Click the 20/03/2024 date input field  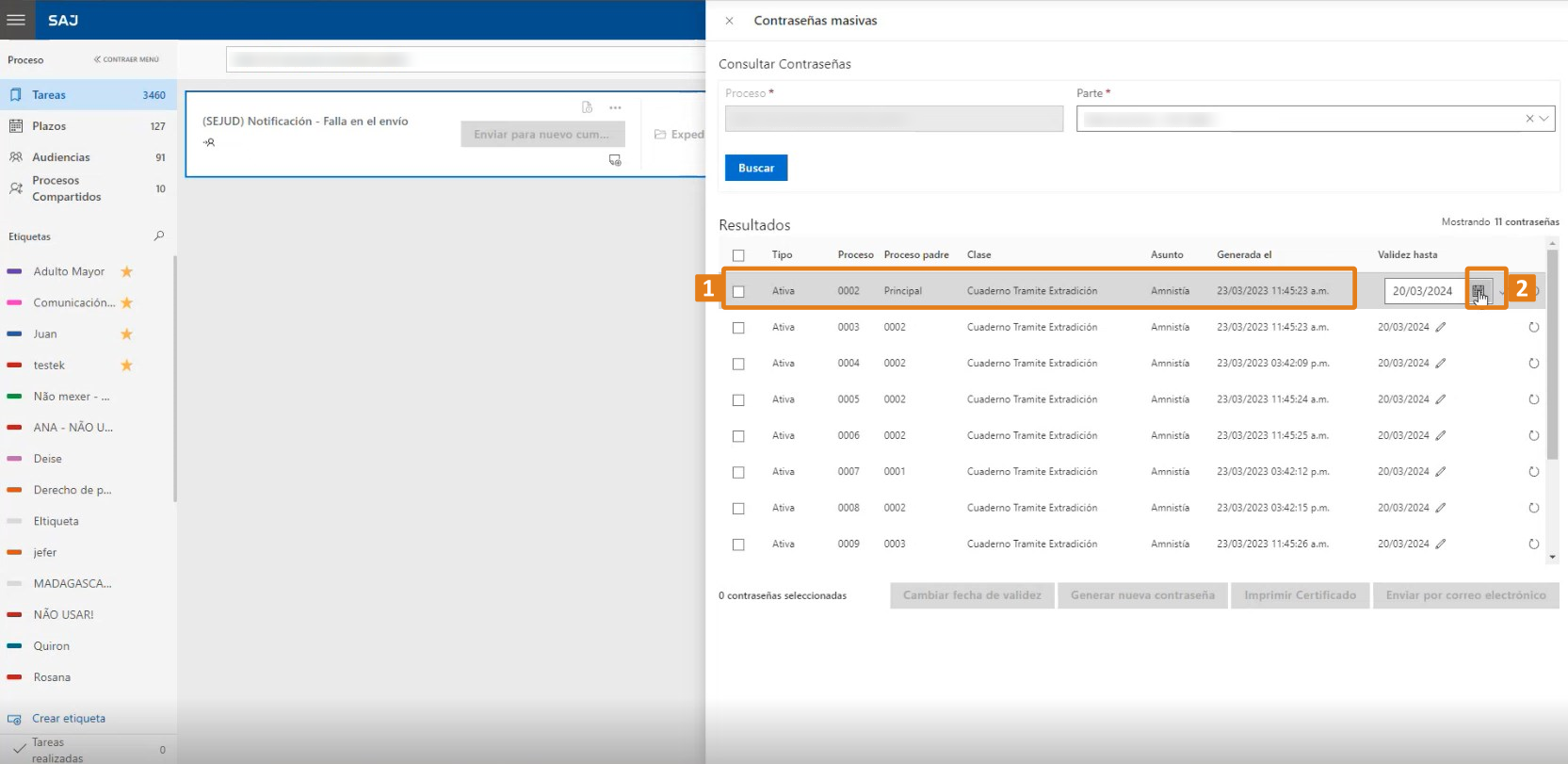point(1424,291)
